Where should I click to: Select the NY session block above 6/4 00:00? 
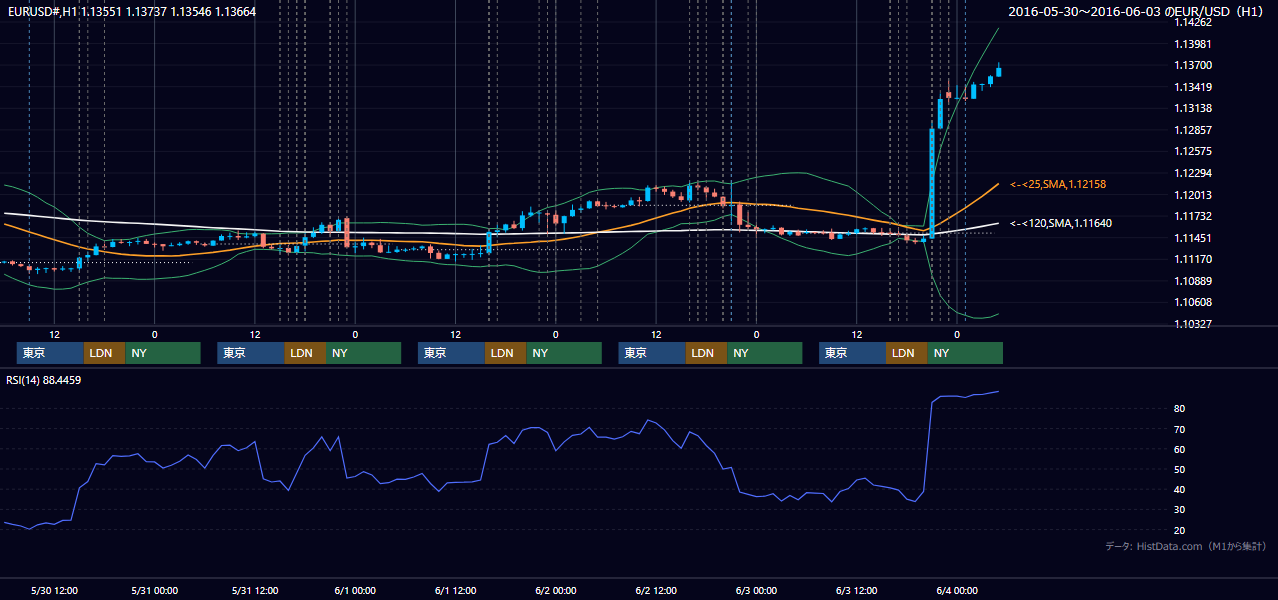[965, 353]
